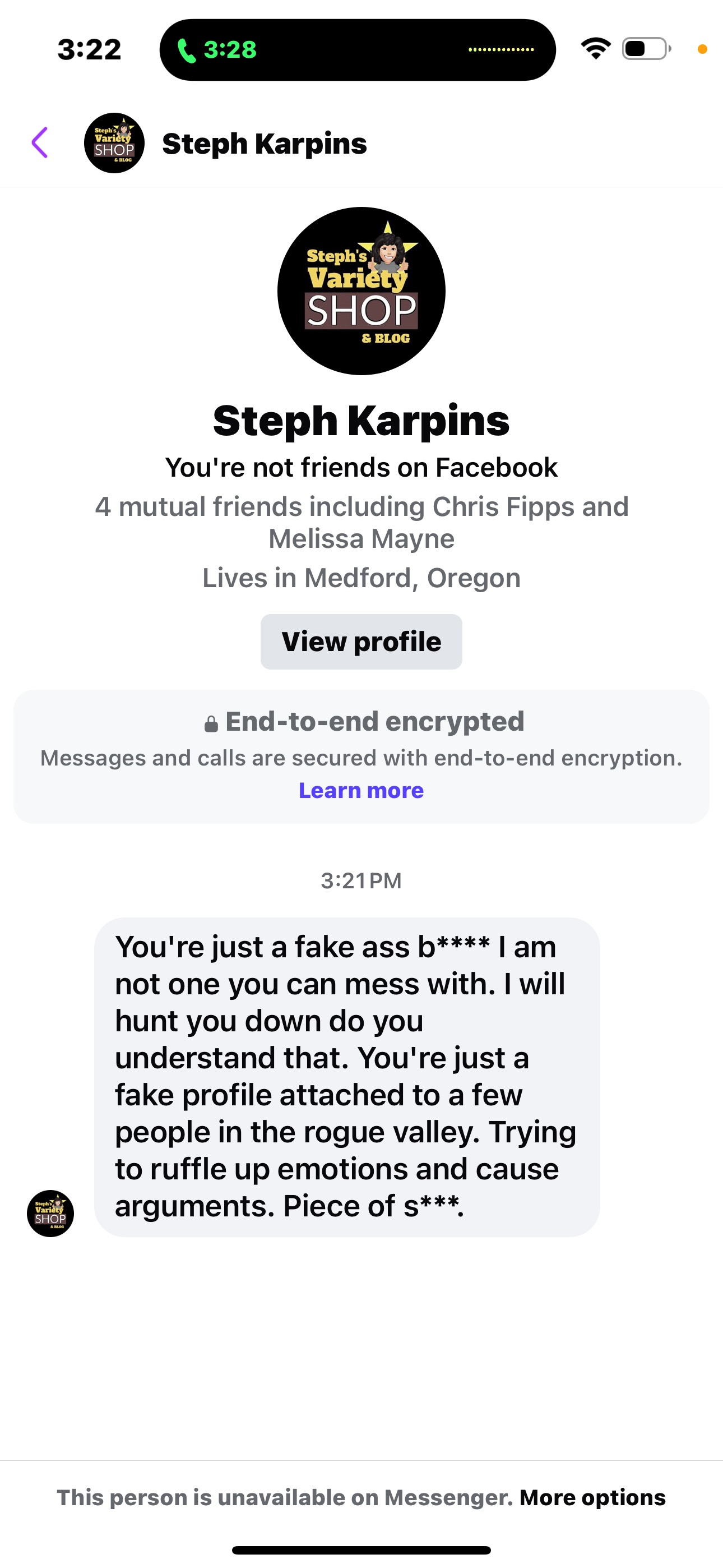Tap More options at the bottom
Image resolution: width=723 pixels, height=1568 pixels.
pyautogui.click(x=592, y=1497)
